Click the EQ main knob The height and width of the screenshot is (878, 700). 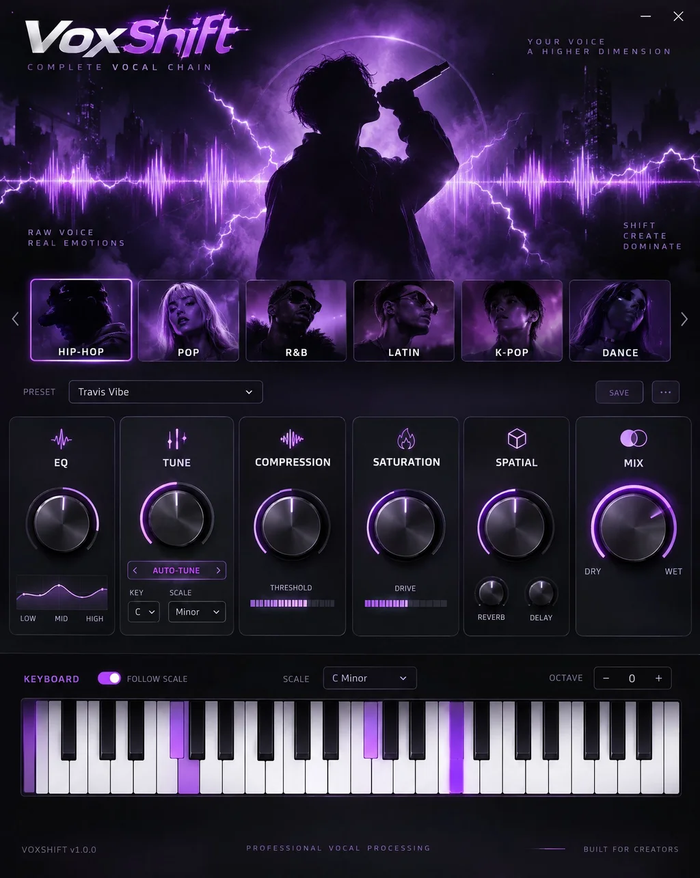point(62,521)
